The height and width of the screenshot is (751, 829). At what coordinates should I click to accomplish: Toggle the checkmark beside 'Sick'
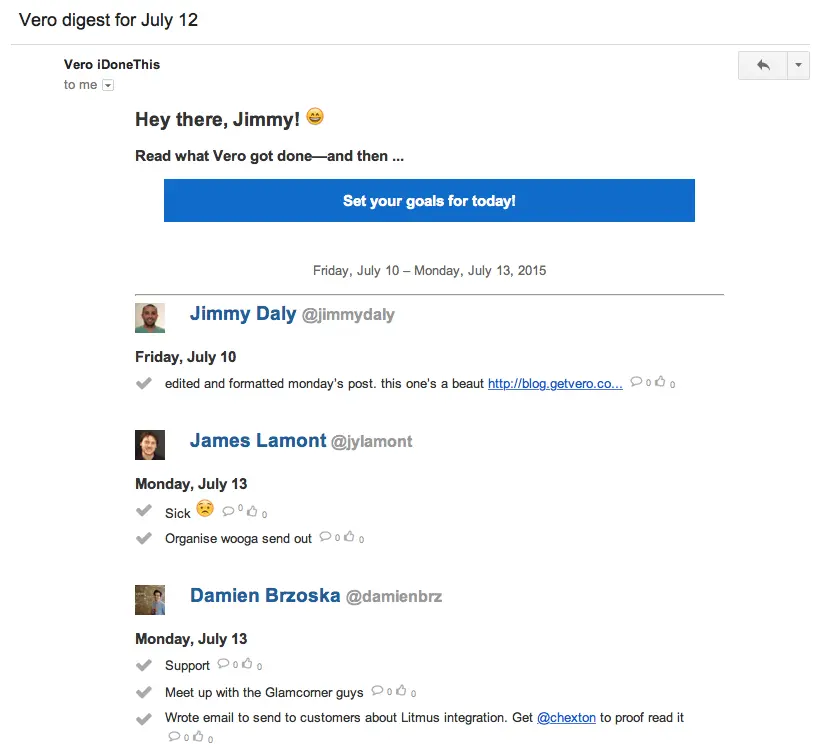(143, 512)
